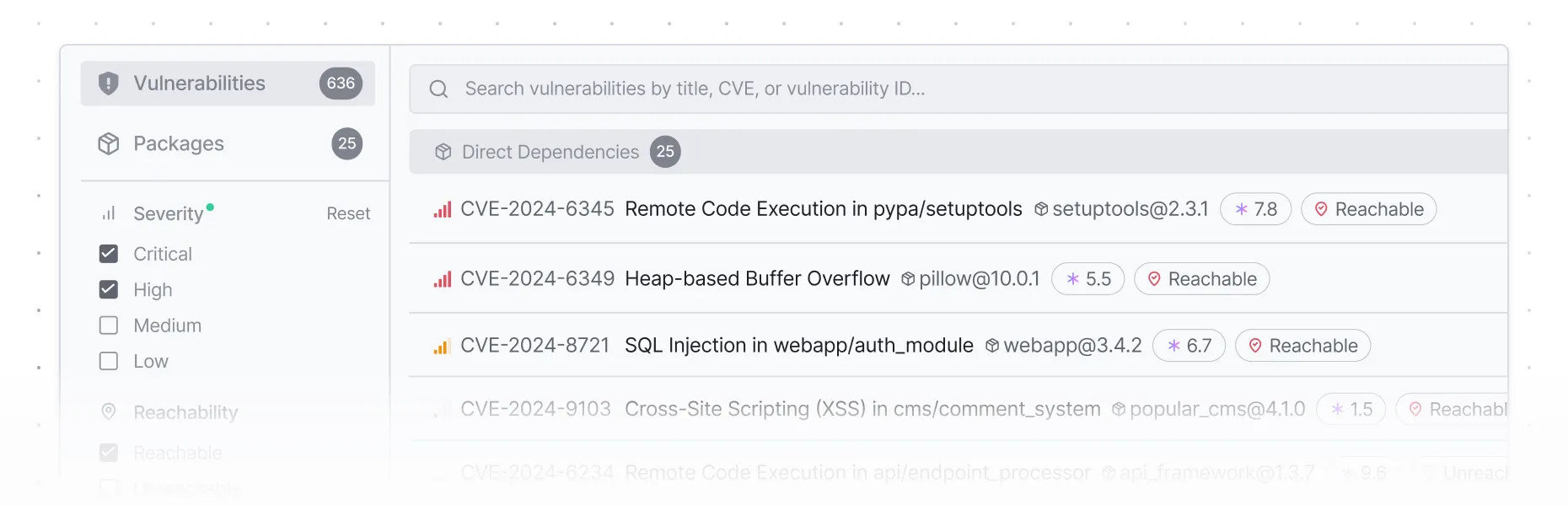Click the Reachability section label
This screenshot has height=506, width=1568.
[185, 412]
